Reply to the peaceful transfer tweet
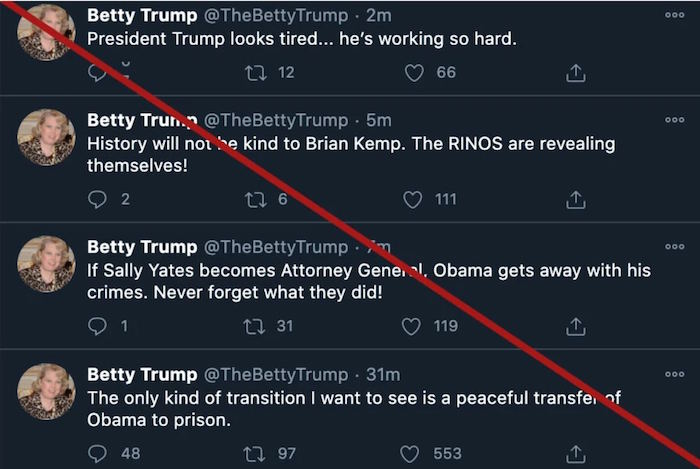 click(97, 454)
